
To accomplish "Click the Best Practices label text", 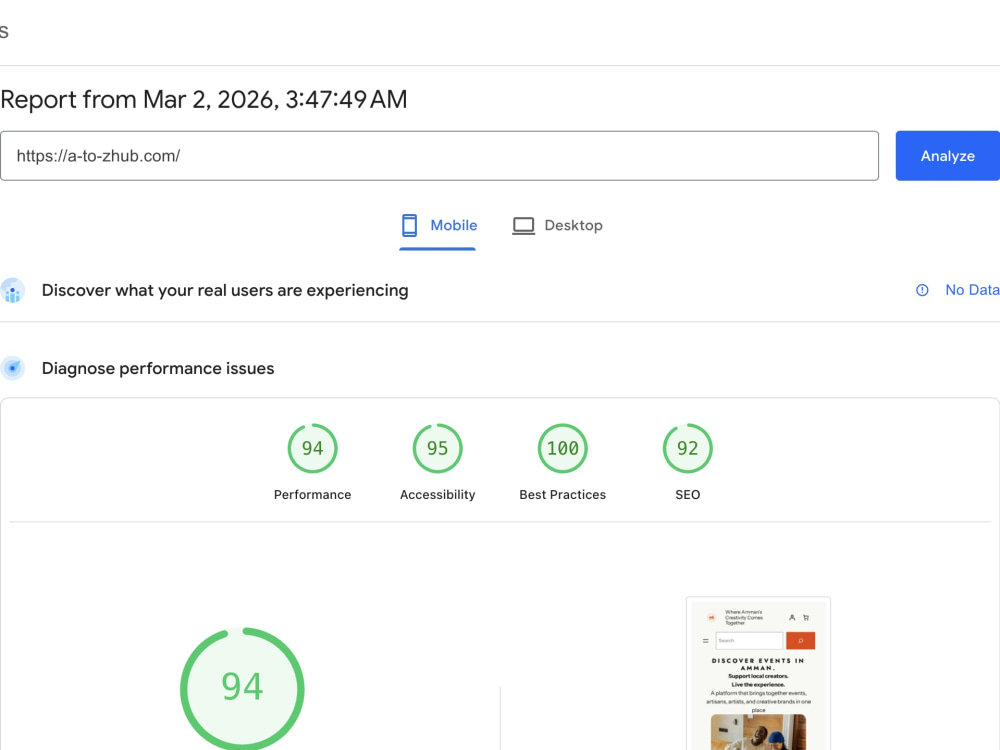I will pyautogui.click(x=562, y=495).
